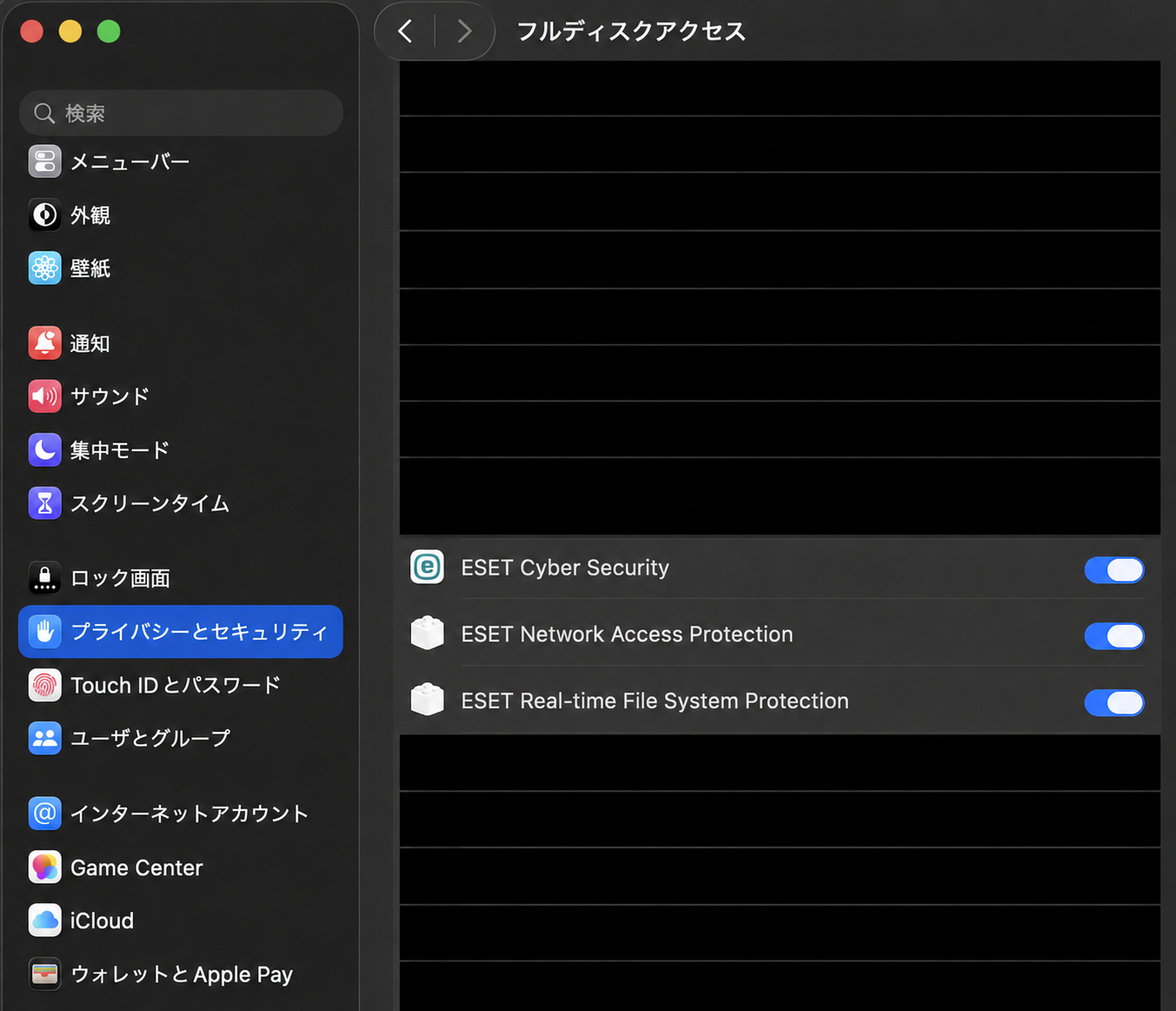Screen dimensions: 1176x1011
Task: Open ユーザとグループ settings
Action: pos(150,738)
